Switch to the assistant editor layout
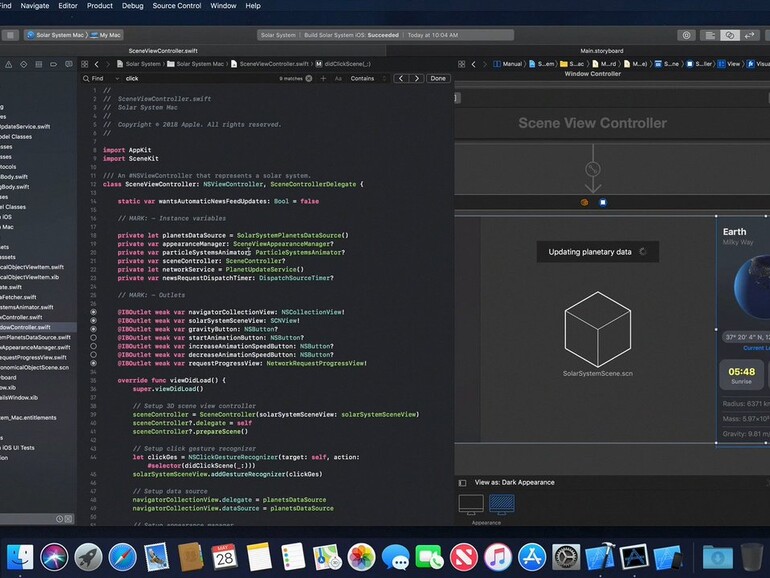This screenshot has height=578, width=770. point(730,35)
